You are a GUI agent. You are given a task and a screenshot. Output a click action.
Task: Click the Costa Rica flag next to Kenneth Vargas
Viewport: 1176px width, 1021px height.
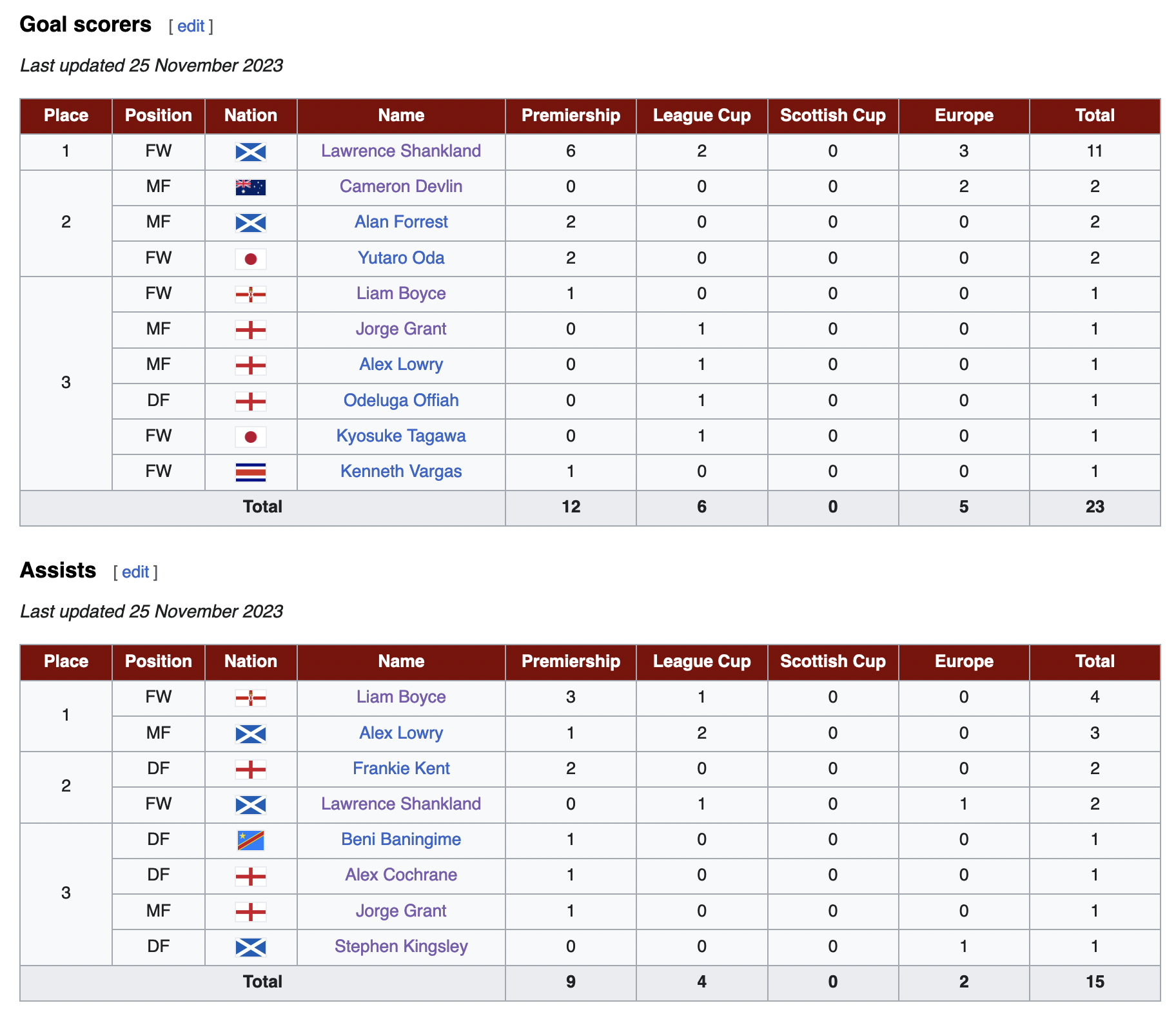[x=250, y=472]
